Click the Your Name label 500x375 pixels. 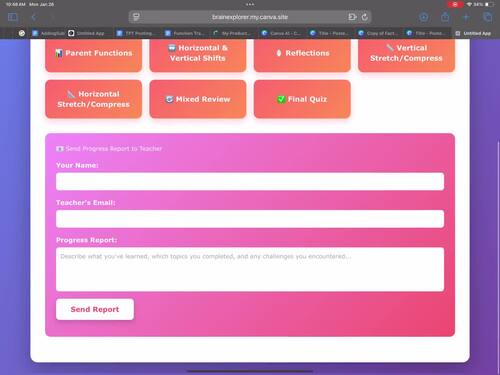click(x=77, y=165)
